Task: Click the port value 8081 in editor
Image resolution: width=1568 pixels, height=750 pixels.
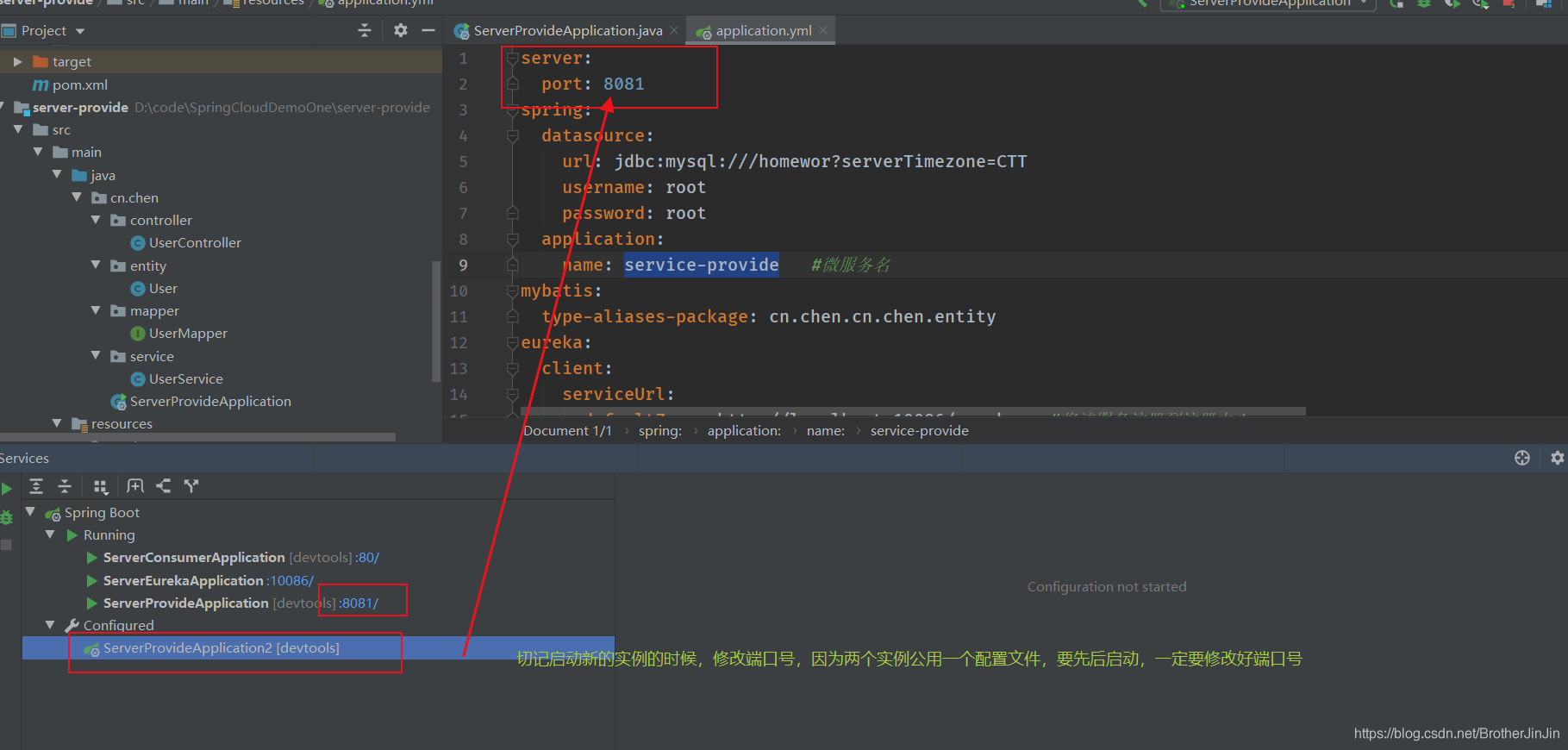Action: 624,84
